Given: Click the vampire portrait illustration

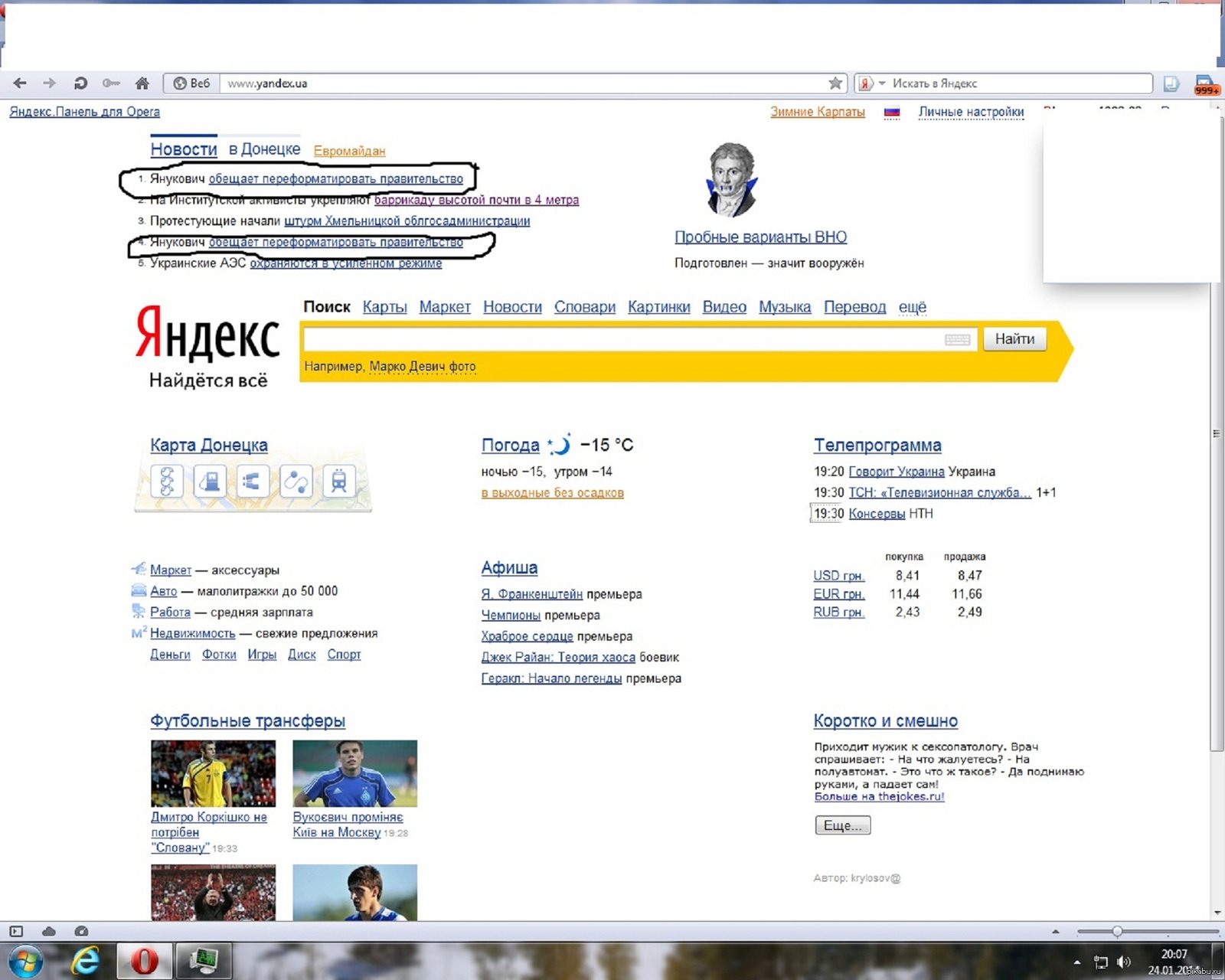Looking at the screenshot, I should (x=731, y=180).
